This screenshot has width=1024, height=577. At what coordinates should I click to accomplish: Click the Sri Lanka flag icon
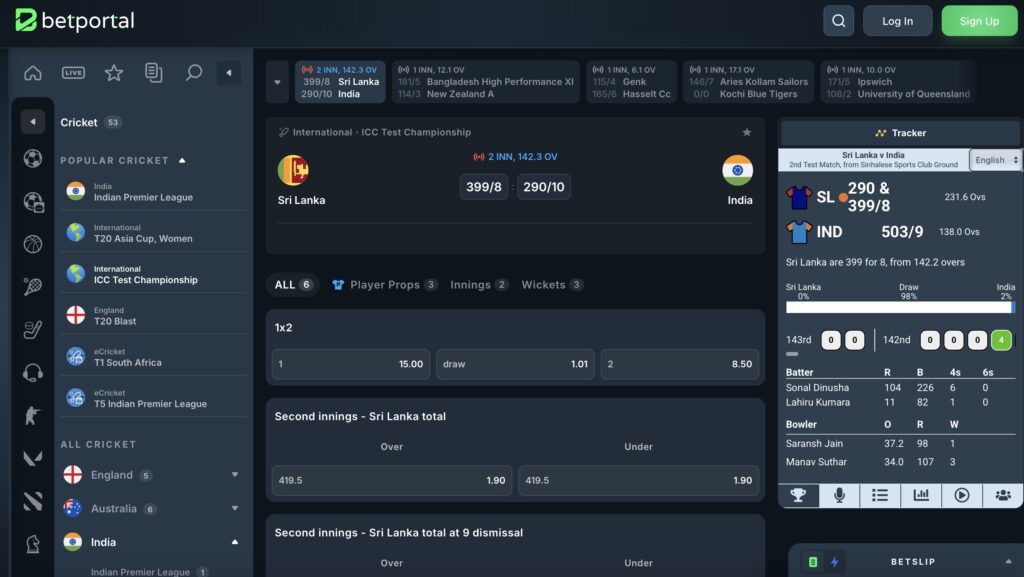[x=293, y=171]
